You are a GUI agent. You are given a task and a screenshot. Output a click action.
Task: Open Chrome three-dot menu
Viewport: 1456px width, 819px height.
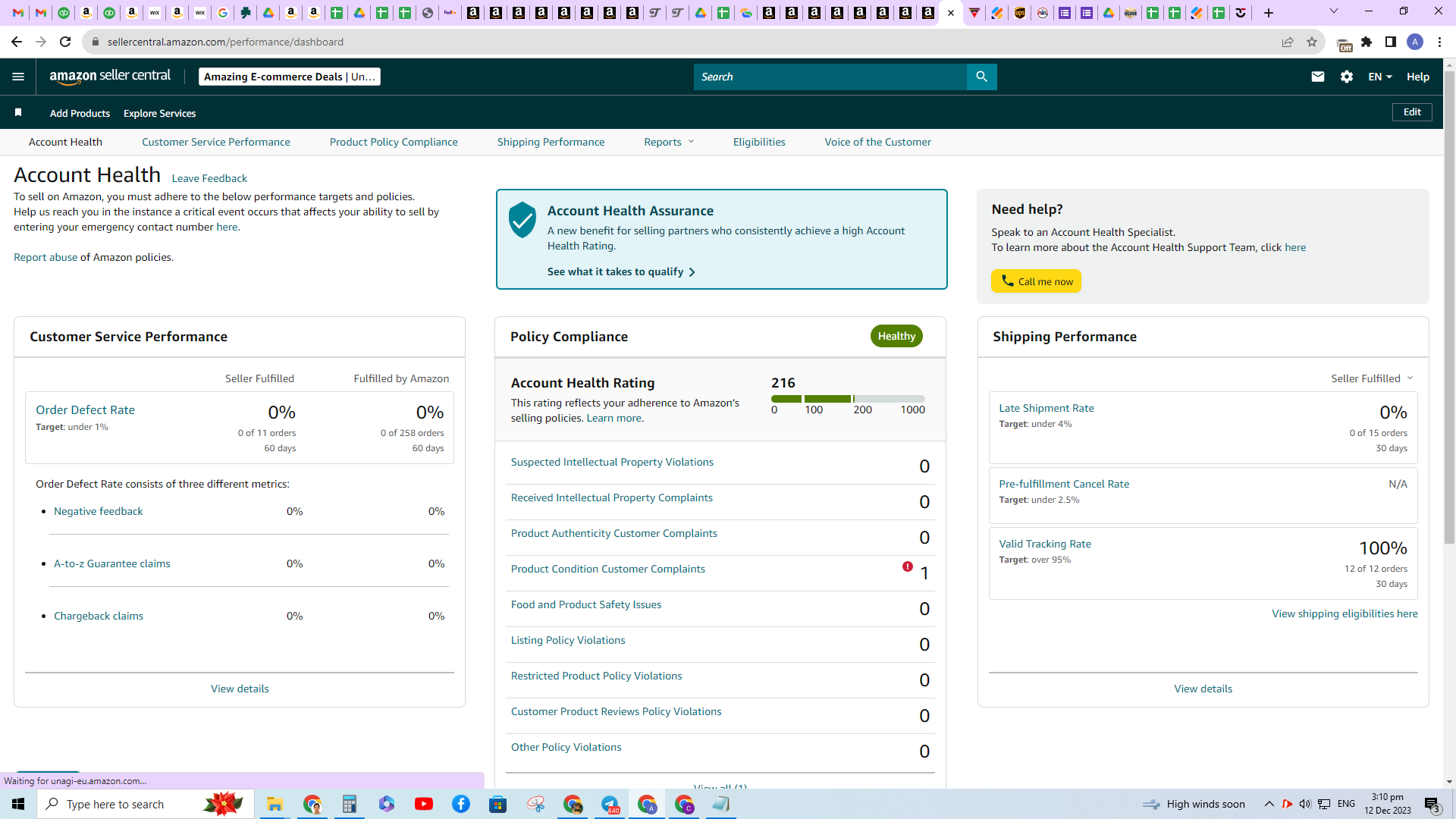click(1439, 42)
